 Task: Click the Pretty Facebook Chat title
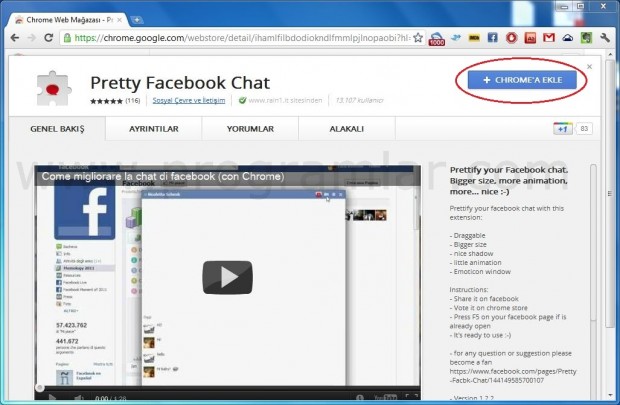180,83
